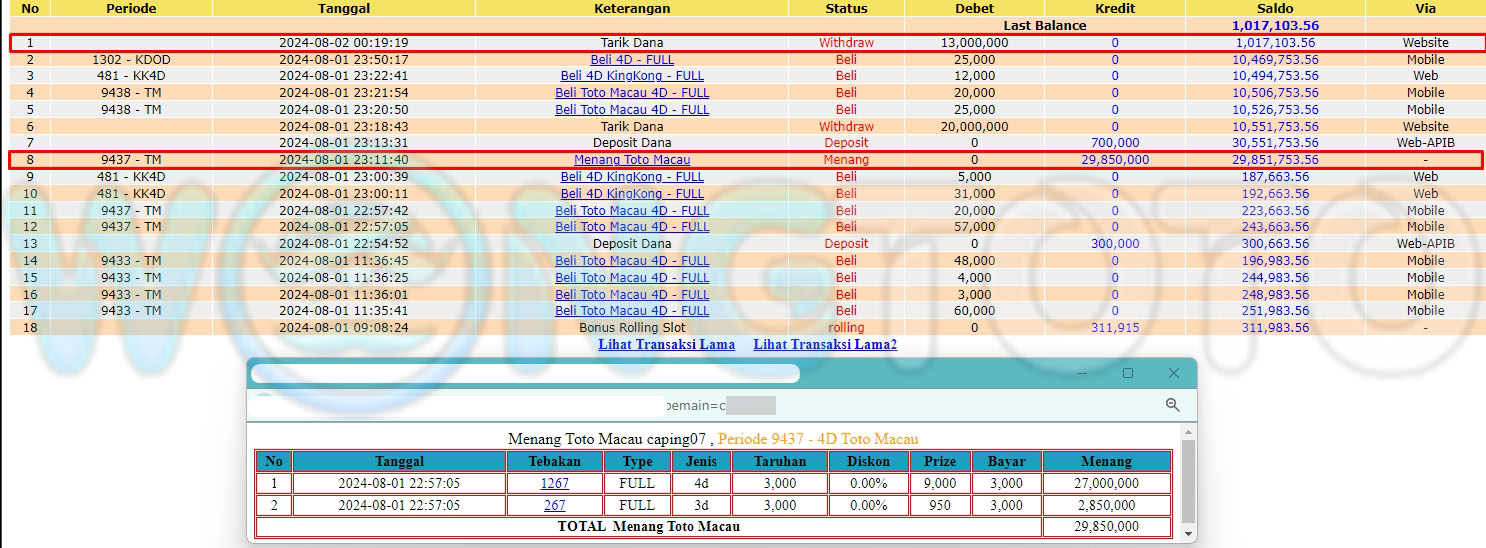Click the zoom magnifier icon in popup address bar
1486x548 pixels.
tap(1173, 405)
